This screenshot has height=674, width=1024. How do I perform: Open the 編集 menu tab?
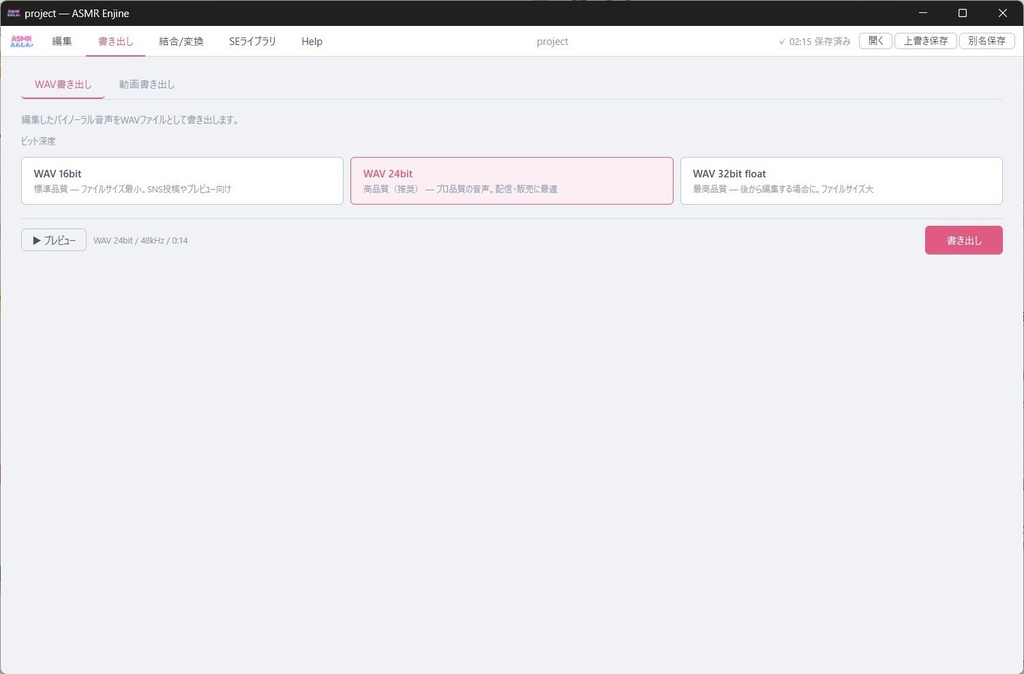click(62, 41)
